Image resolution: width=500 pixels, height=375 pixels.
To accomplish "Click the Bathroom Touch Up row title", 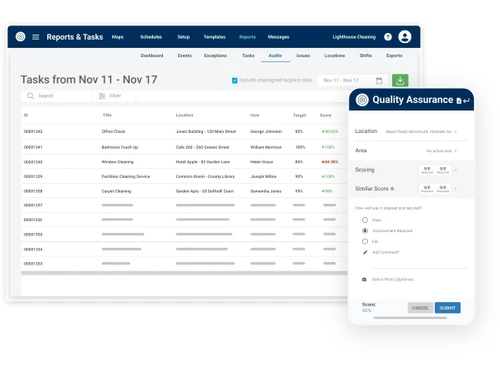I will tap(120, 147).
